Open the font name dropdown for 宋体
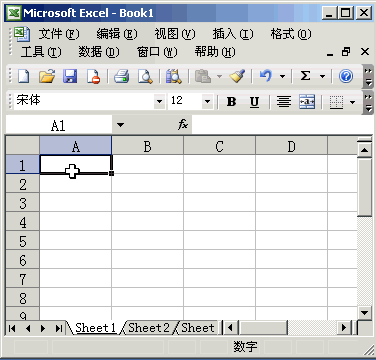Image resolution: width=376 pixels, height=360 pixels. pos(159,101)
